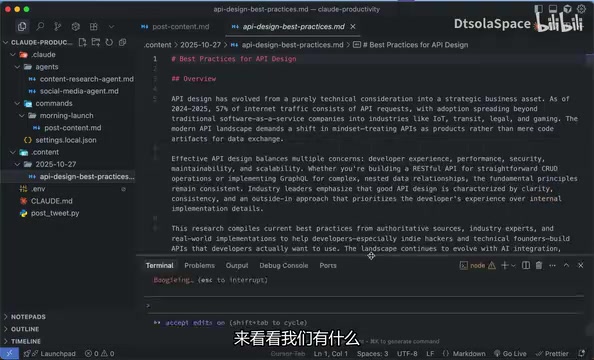The width and height of the screenshot is (594, 360).
Task: Split the terminal panel
Action: coord(526,265)
